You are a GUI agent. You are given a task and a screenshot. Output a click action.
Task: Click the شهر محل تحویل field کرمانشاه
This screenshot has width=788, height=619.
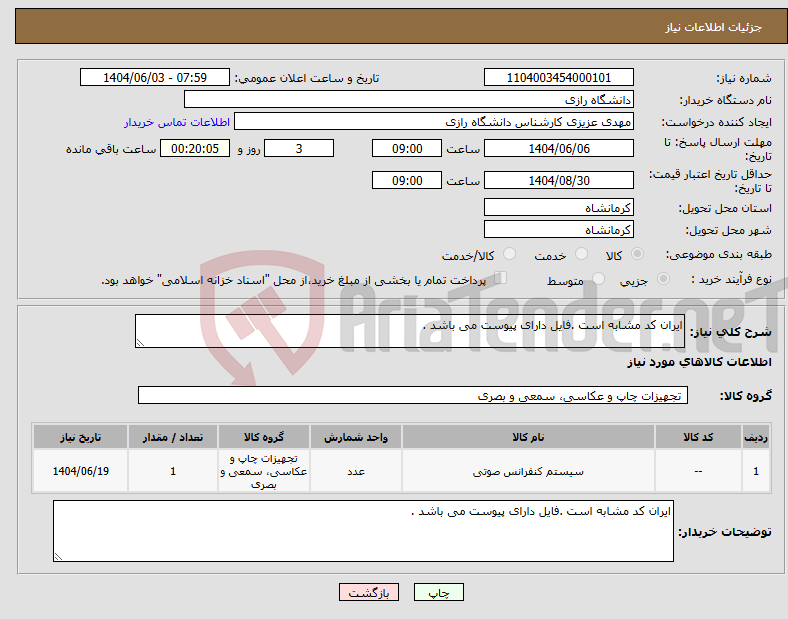pos(559,230)
